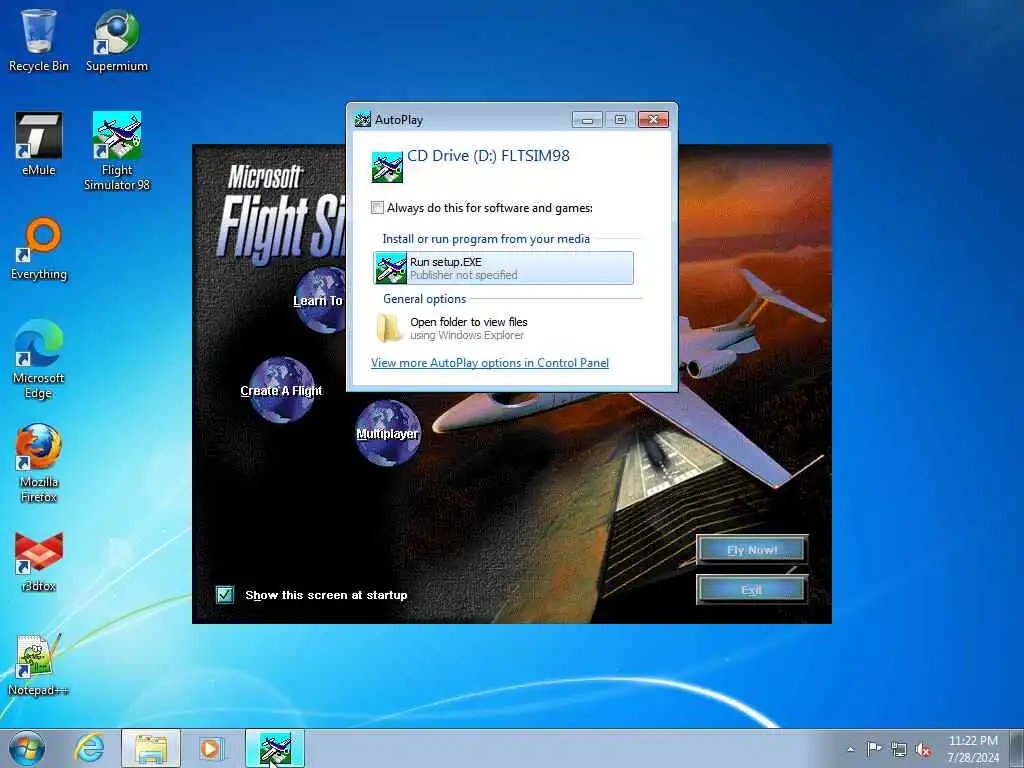Open the taskbar clock showing 11:22 PM
This screenshot has width=1024, height=768.
[973, 749]
